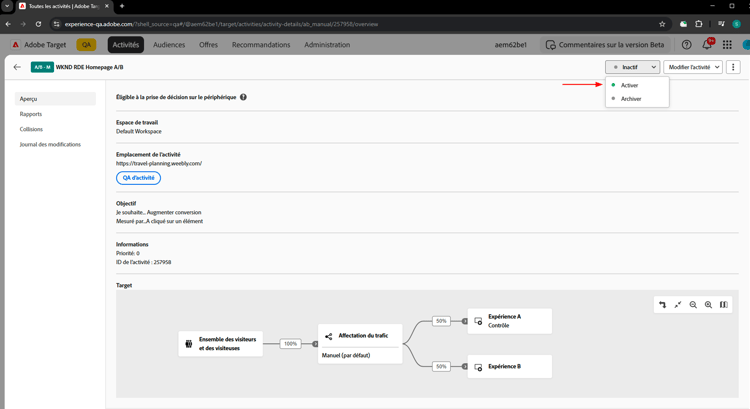
Task: Click the experience icon in Expérience A node
Action: coord(478,321)
